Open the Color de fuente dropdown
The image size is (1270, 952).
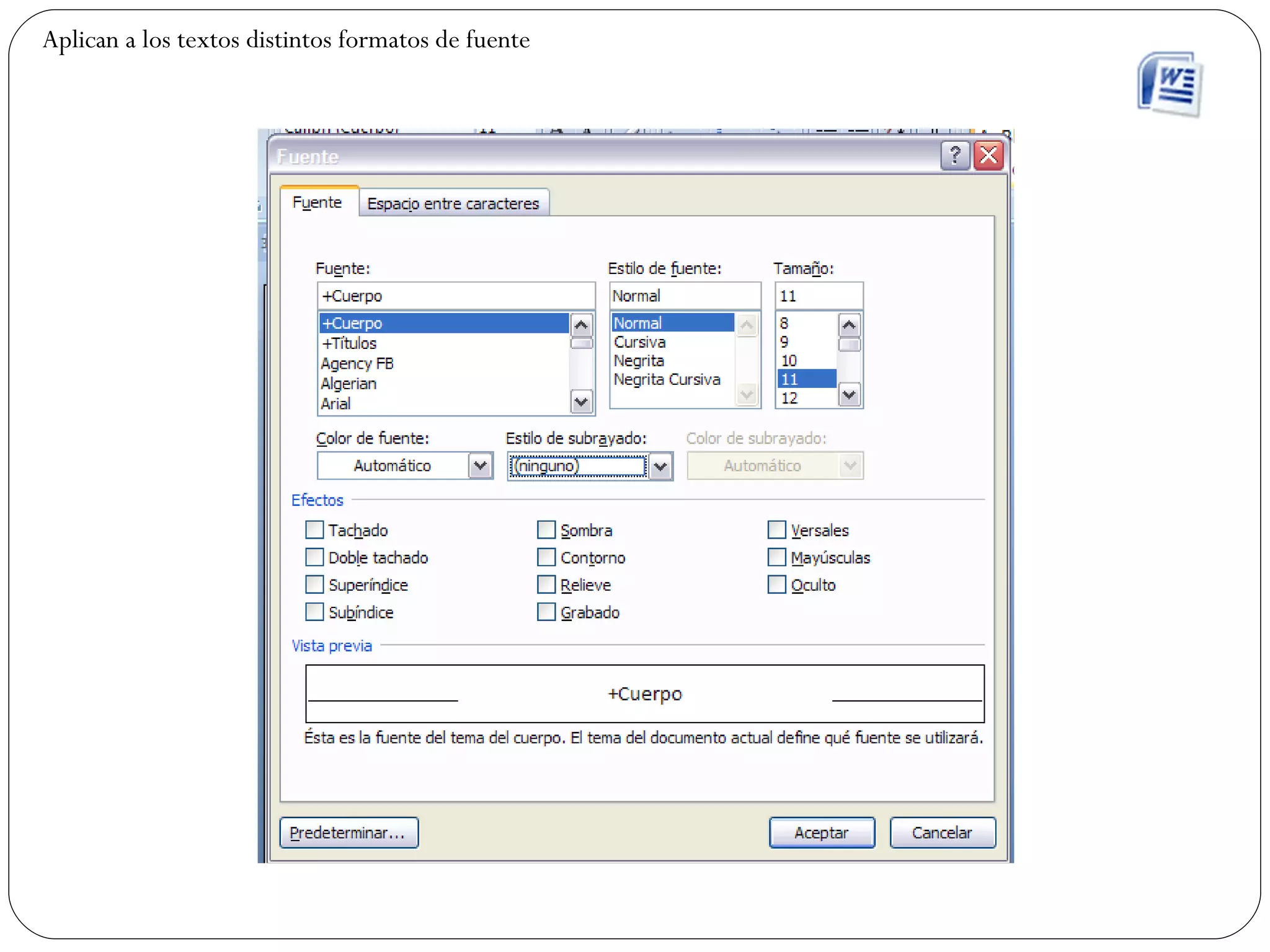pyautogui.click(x=480, y=465)
